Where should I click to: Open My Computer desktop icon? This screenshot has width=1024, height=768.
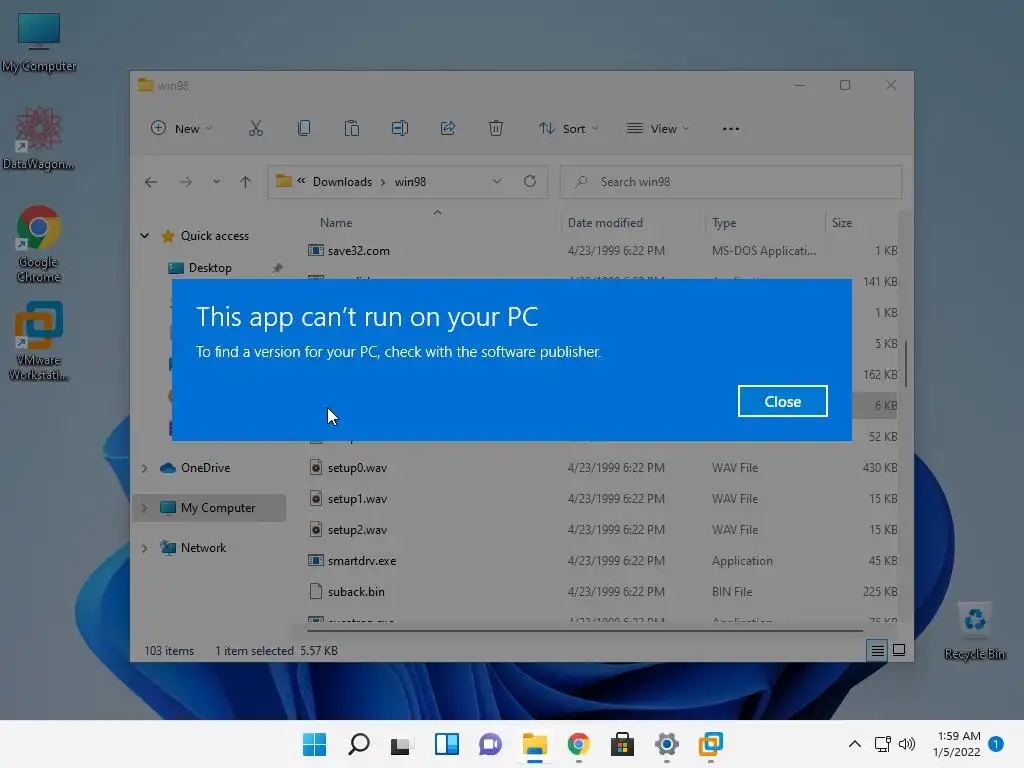tap(39, 42)
